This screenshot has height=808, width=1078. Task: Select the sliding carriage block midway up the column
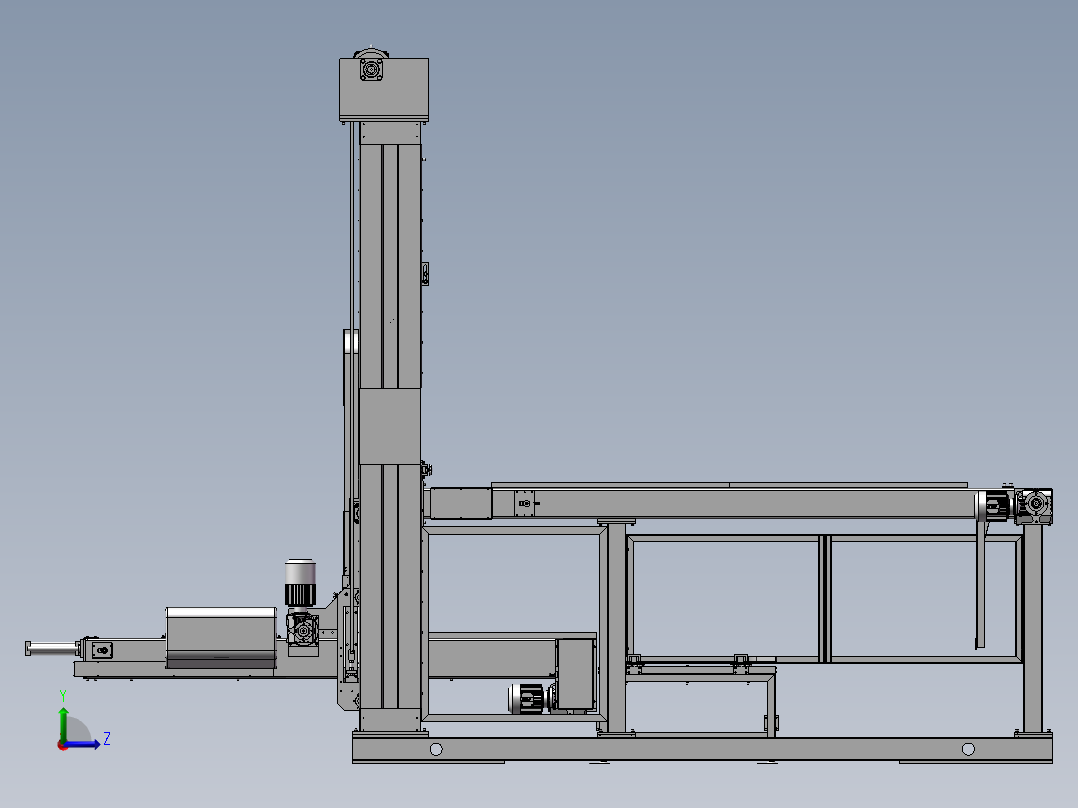(x=390, y=426)
